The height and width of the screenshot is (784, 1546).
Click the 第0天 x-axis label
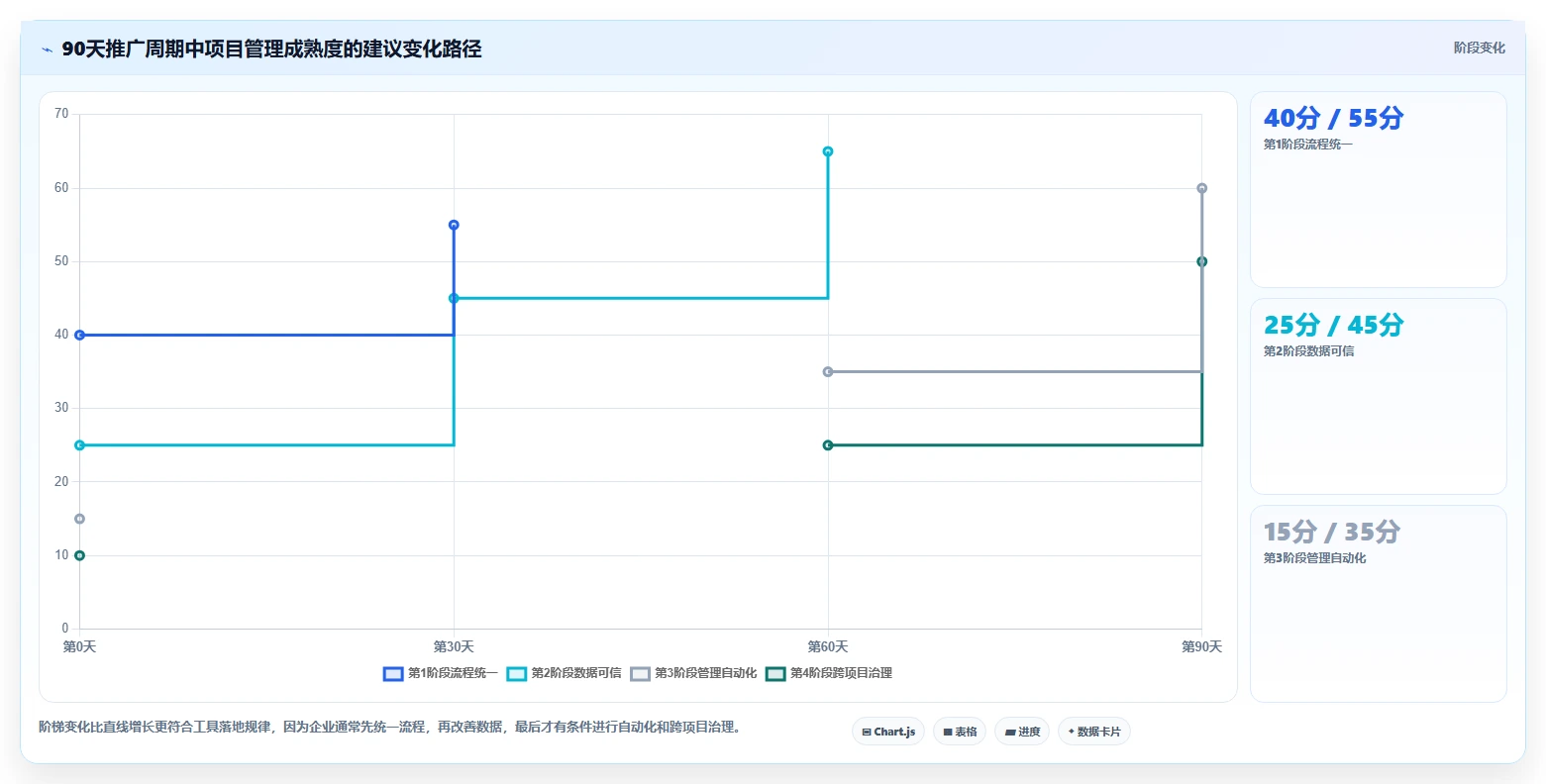(x=79, y=646)
